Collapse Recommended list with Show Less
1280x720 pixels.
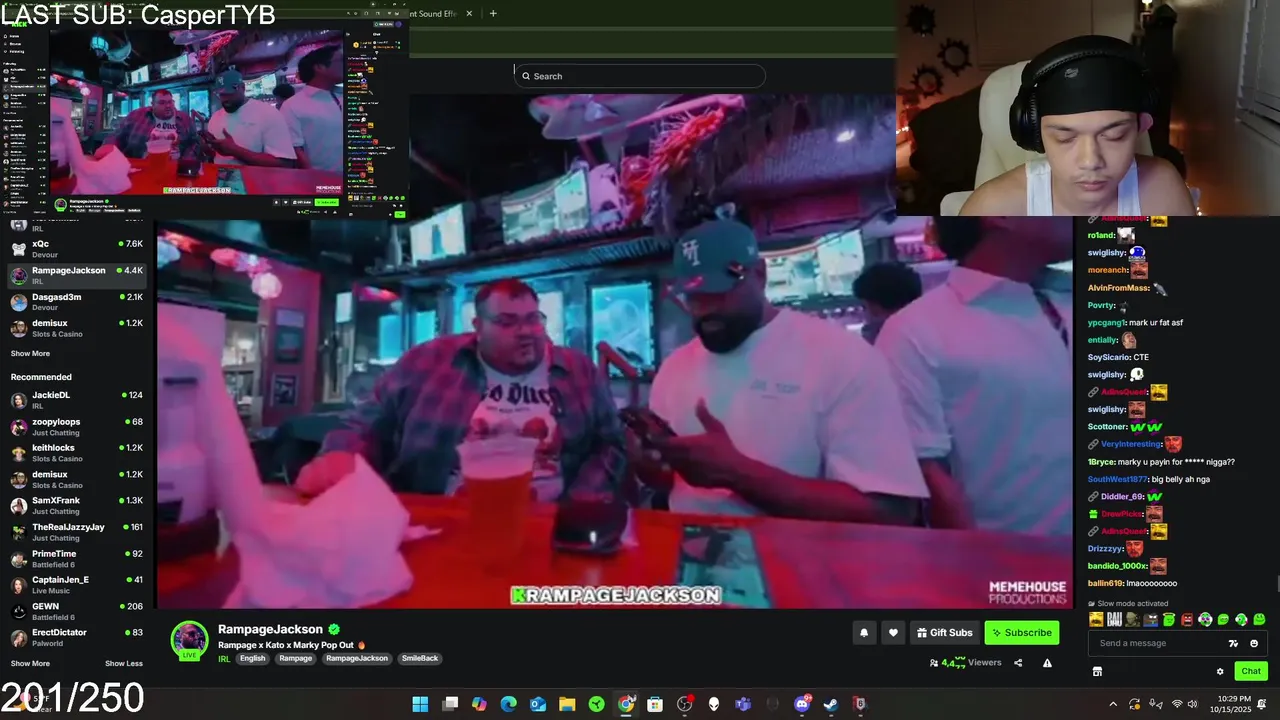pyautogui.click(x=124, y=663)
